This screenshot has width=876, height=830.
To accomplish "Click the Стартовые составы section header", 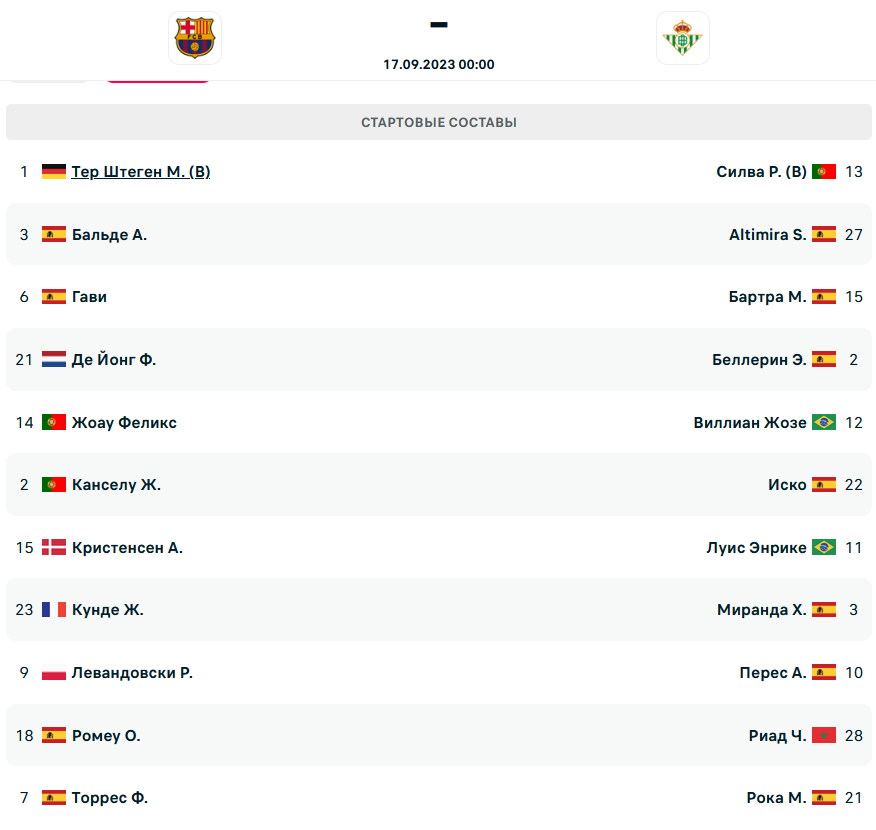I will pos(439,122).
